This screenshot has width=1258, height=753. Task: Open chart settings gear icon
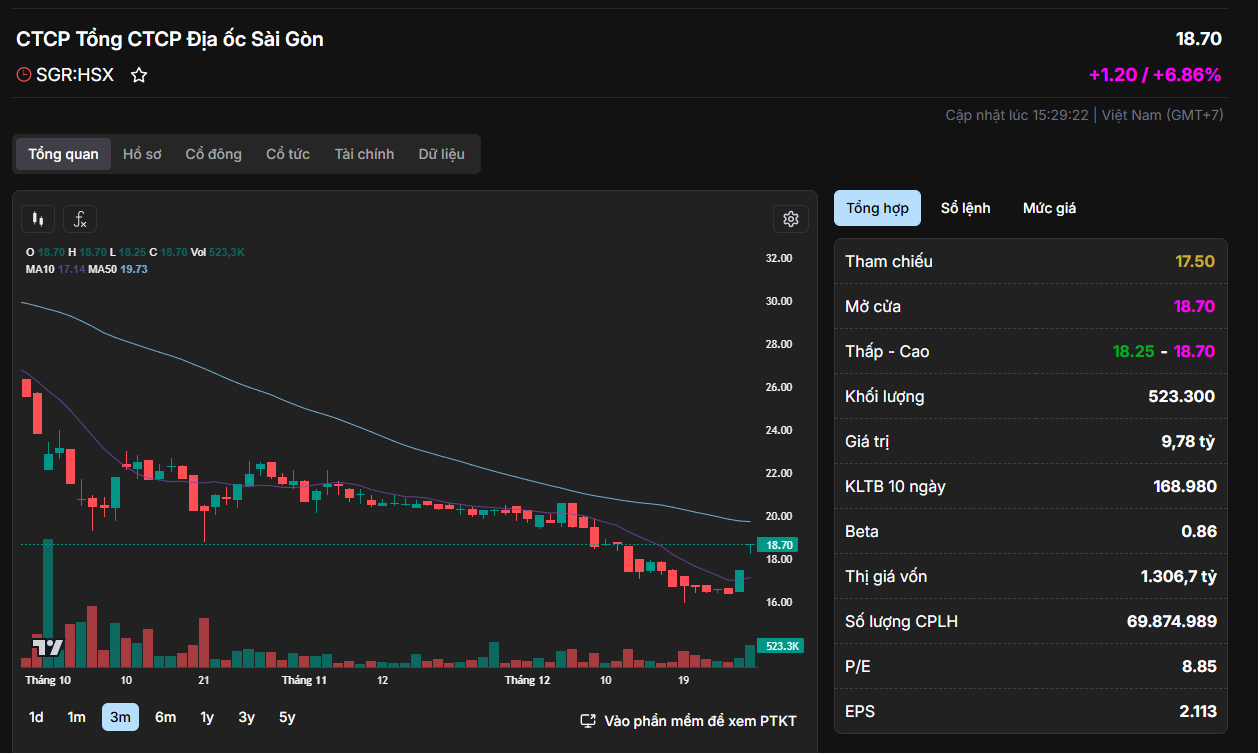click(790, 219)
